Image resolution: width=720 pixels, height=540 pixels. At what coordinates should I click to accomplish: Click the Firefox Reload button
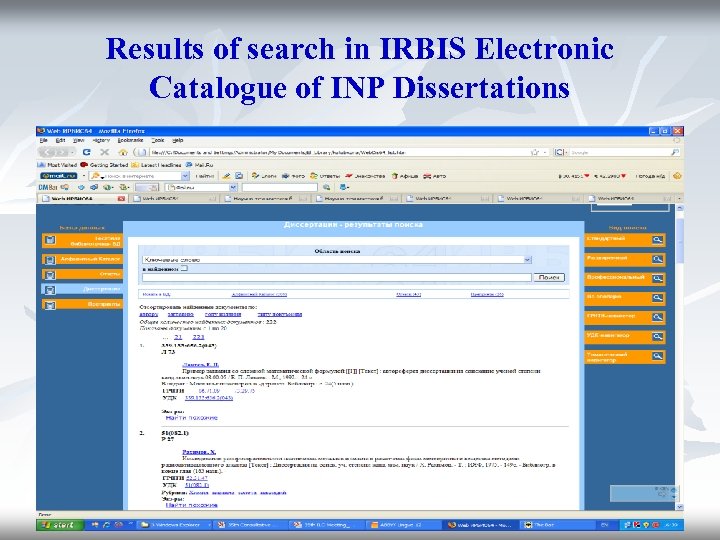(86, 152)
